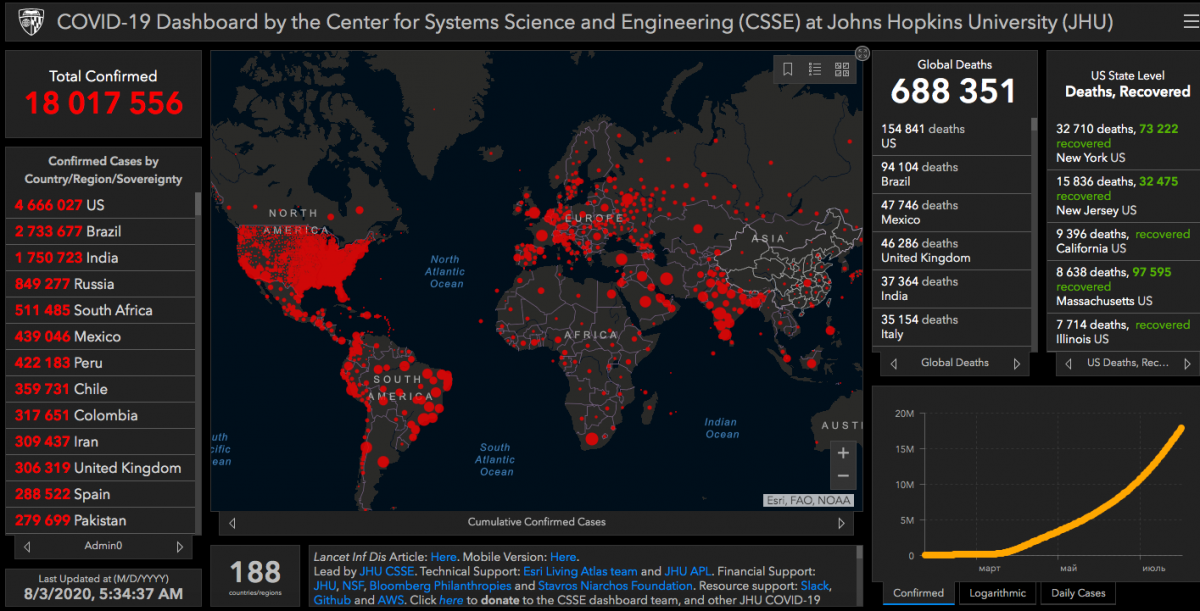The image size is (1200, 611).
Task: Follow the AWS link
Action: [392, 600]
